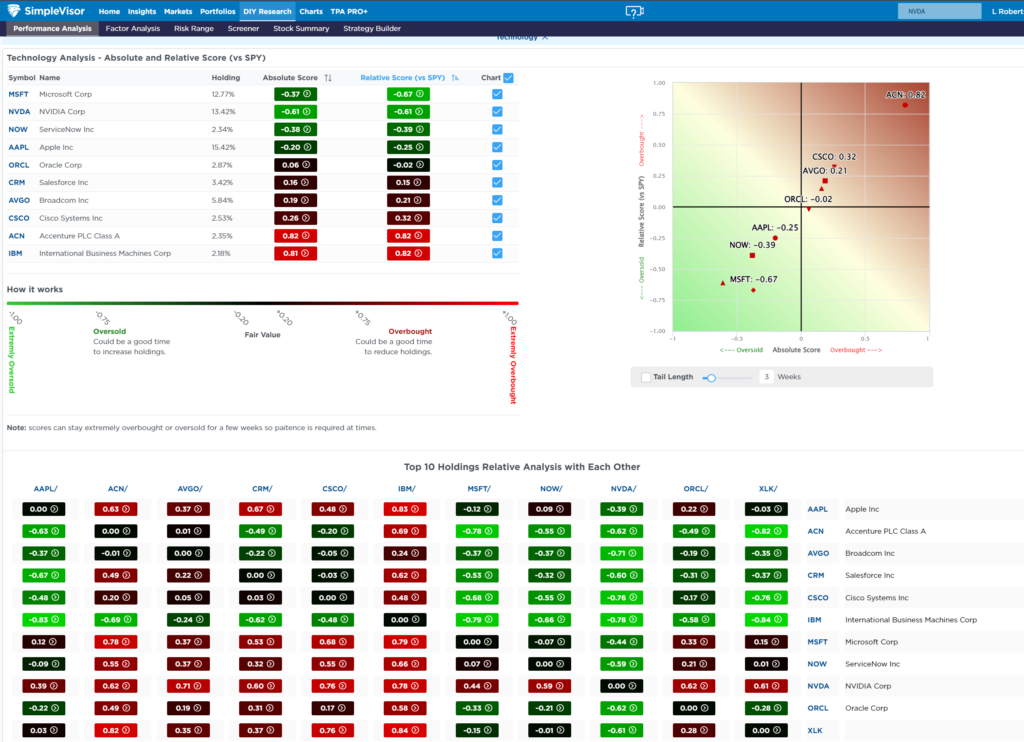The height and width of the screenshot is (742, 1024).
Task: Open the Markets menu in the top navigation
Action: pyautogui.click(x=177, y=11)
